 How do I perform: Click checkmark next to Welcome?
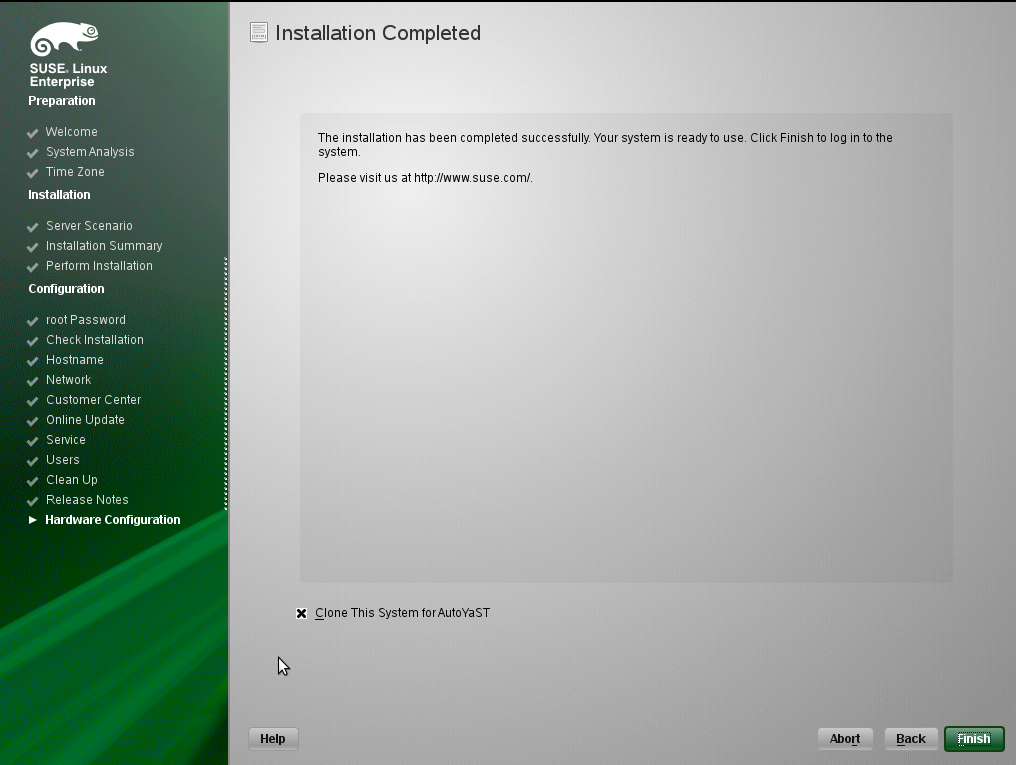pyautogui.click(x=32, y=133)
